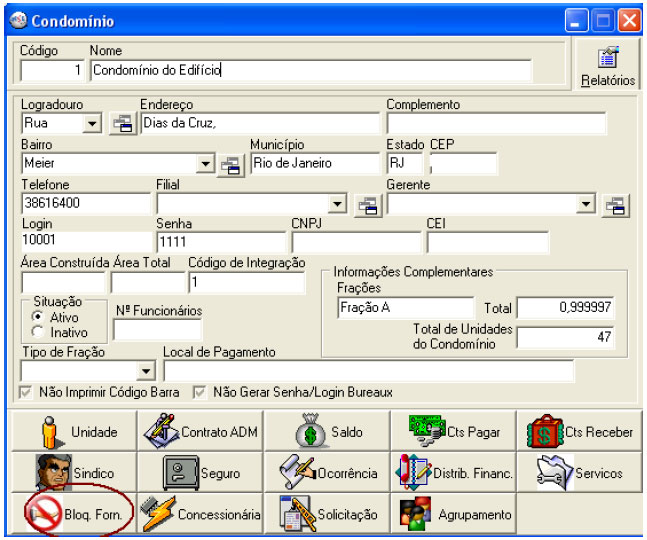Viewport: 647px width, 540px height.
Task: Open the Seguro safe button
Action: pyautogui.click(x=200, y=472)
